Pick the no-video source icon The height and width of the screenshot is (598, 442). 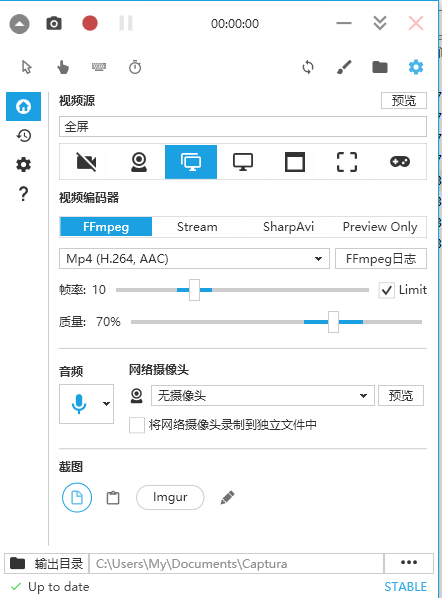click(87, 162)
